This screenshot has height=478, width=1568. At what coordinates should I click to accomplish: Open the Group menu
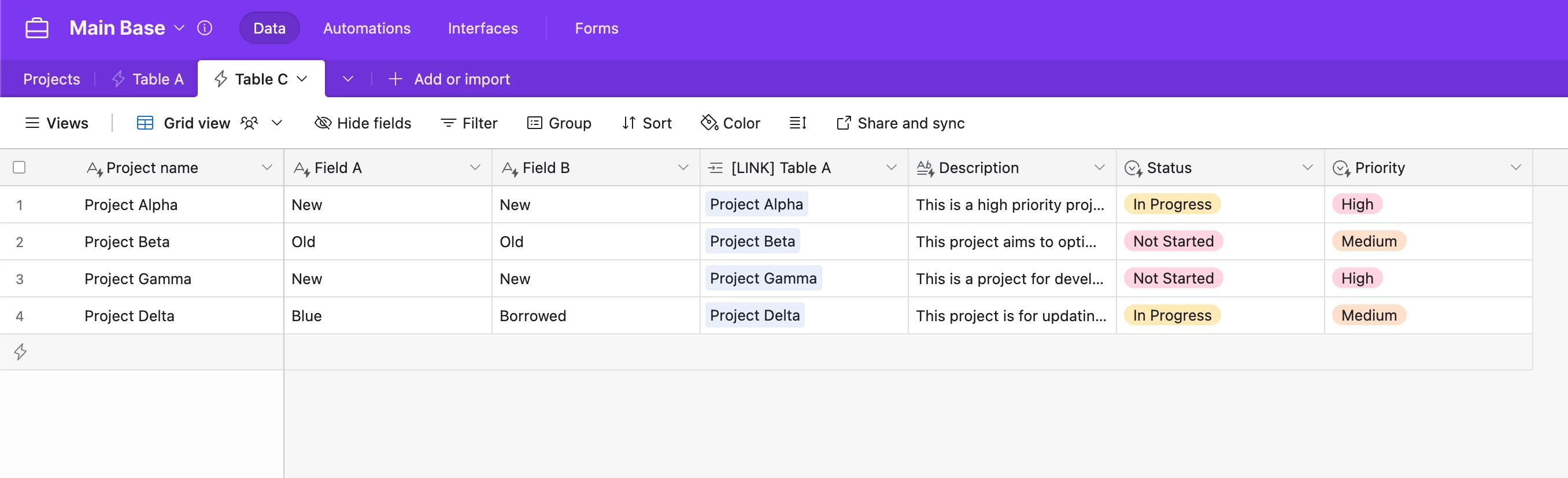tap(559, 123)
